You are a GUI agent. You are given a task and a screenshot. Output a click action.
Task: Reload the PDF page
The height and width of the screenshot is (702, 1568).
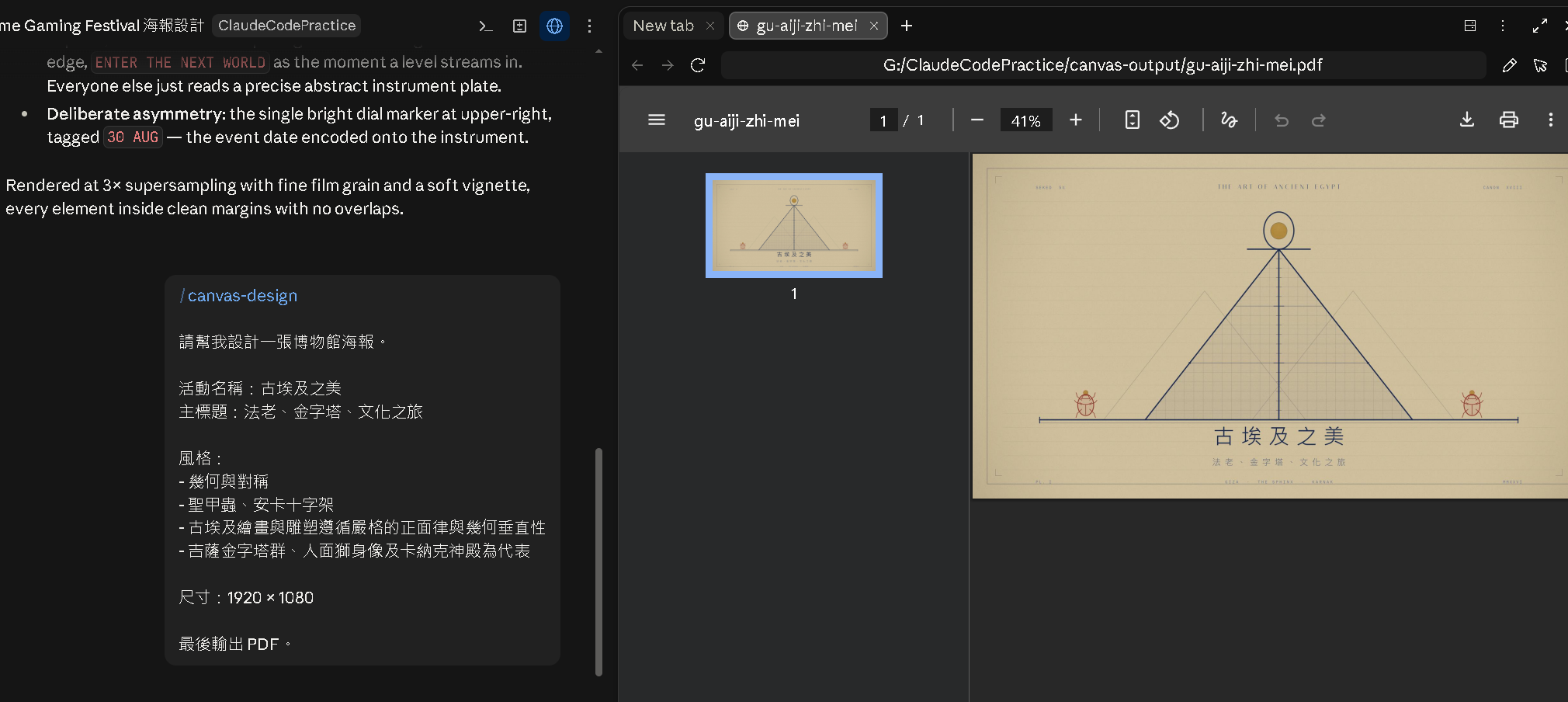[x=698, y=65]
